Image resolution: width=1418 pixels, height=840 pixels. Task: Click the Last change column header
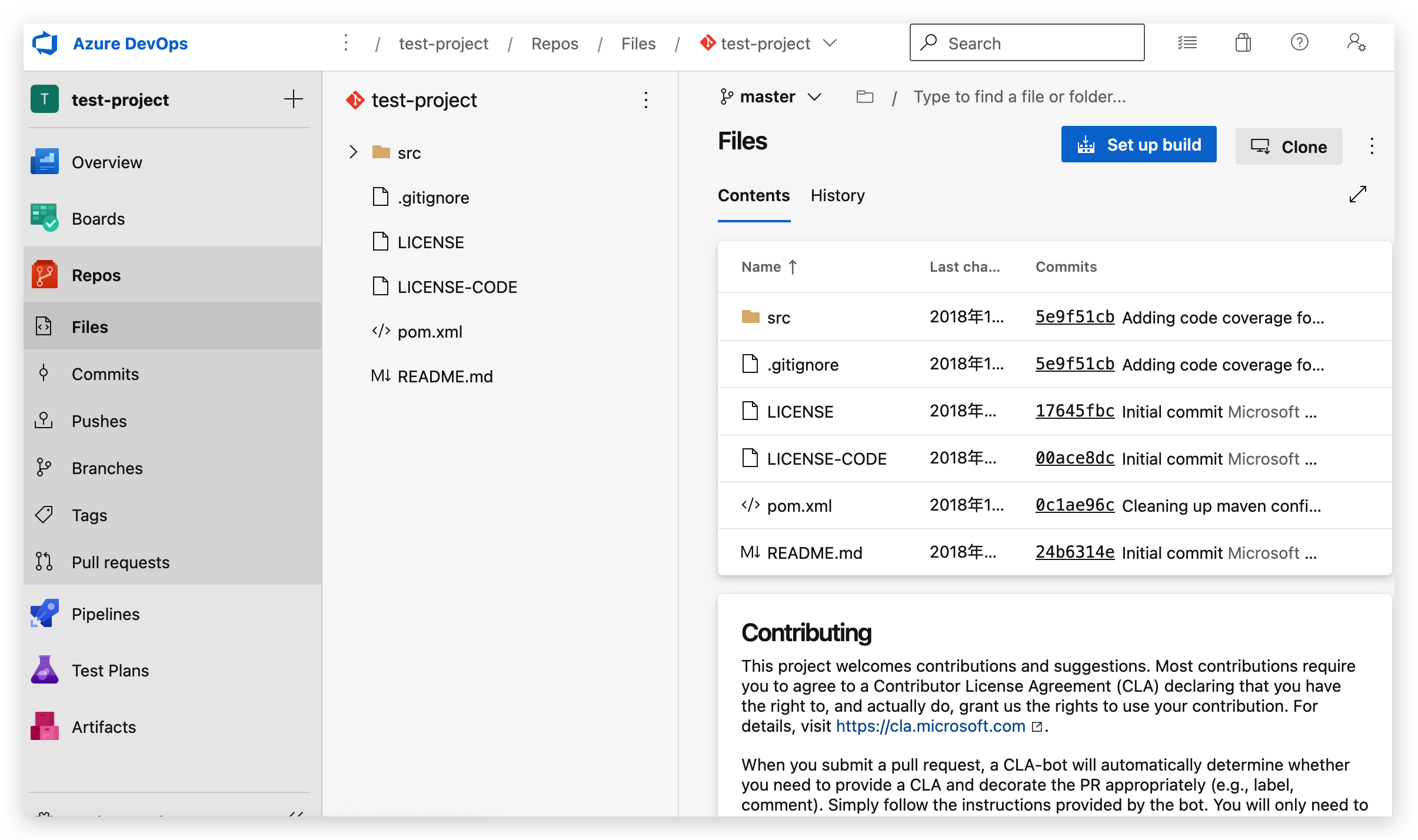(x=965, y=267)
